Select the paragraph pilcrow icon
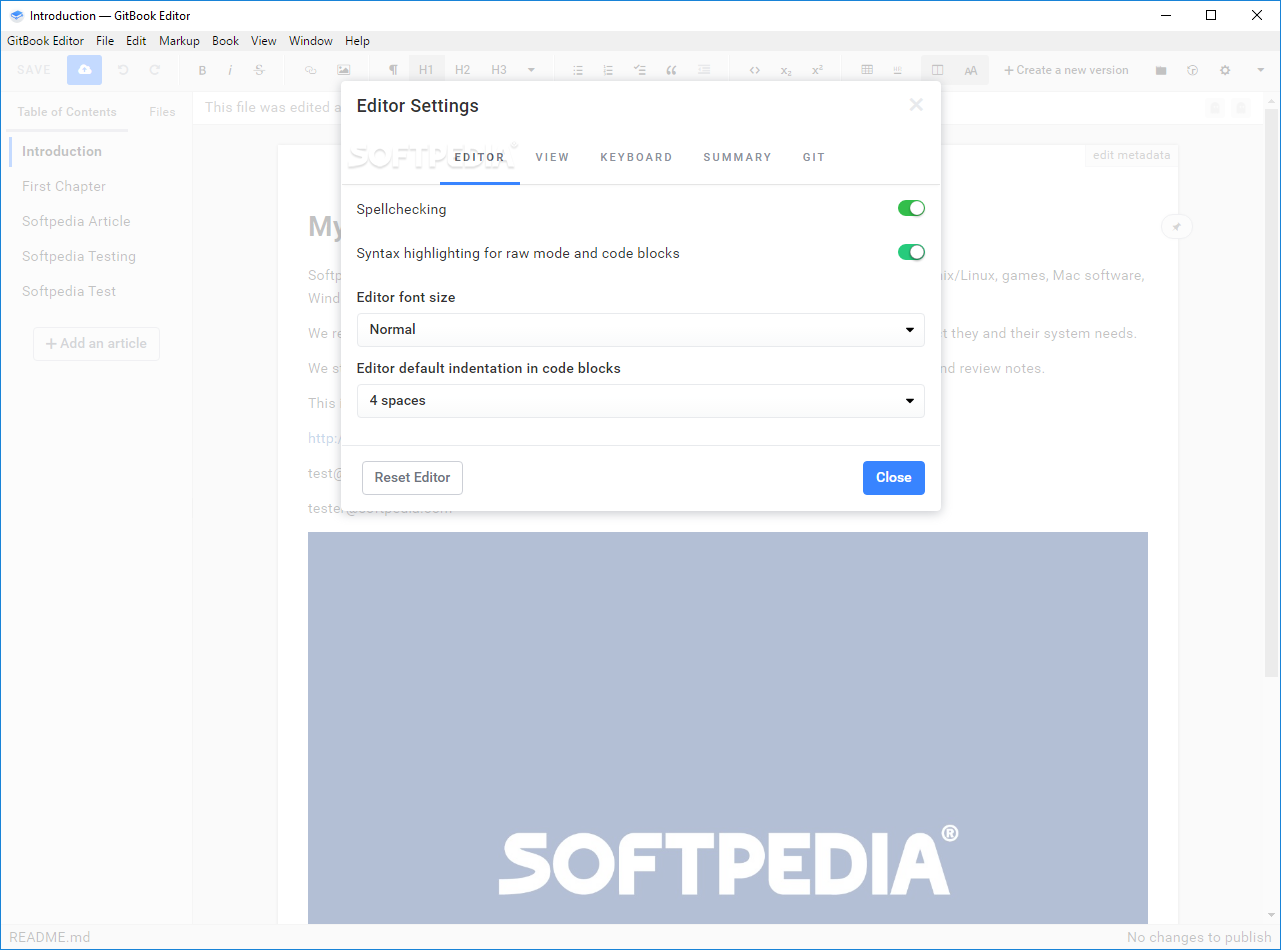 pos(393,70)
